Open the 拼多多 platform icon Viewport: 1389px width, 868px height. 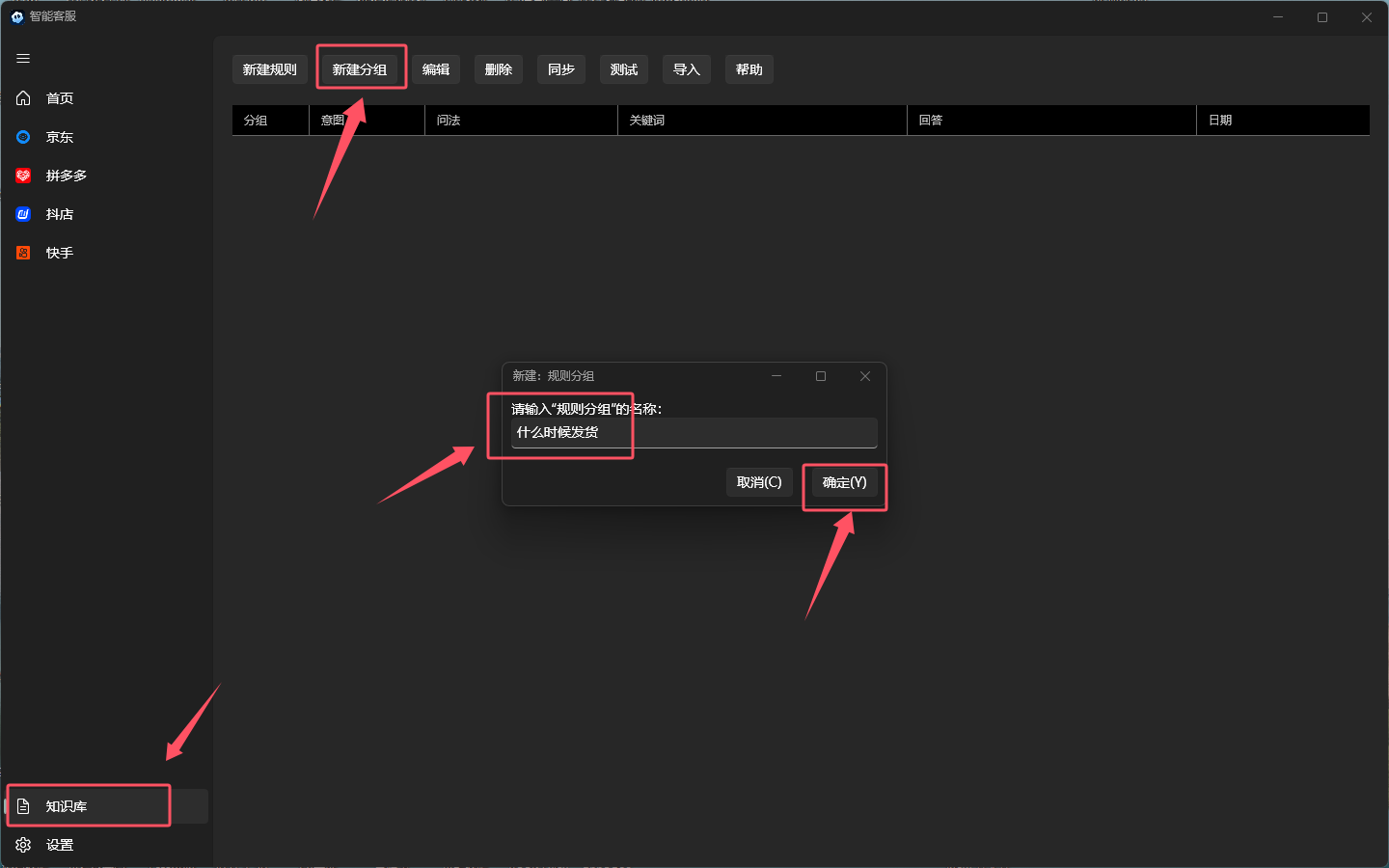coord(24,176)
